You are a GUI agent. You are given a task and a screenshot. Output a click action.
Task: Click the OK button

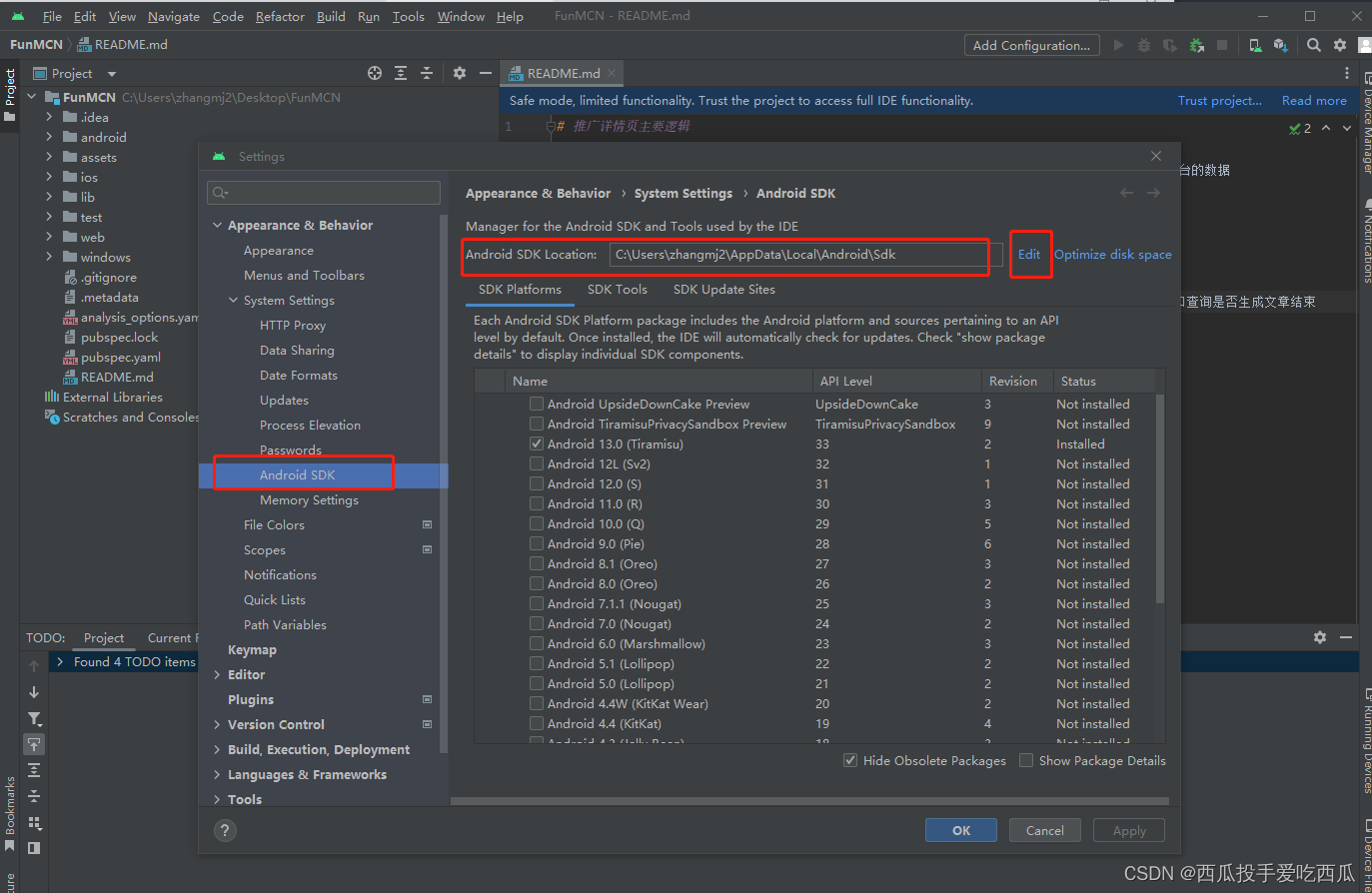961,830
